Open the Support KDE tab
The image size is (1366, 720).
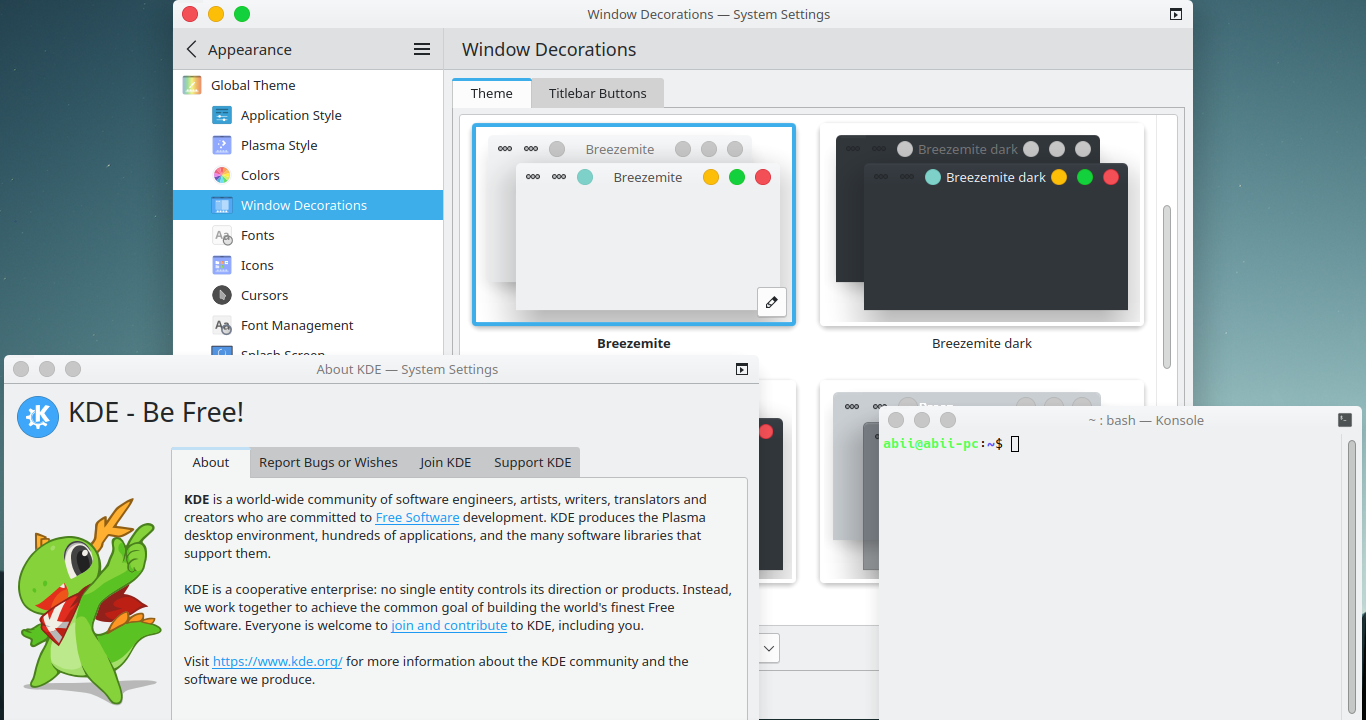[x=532, y=462]
